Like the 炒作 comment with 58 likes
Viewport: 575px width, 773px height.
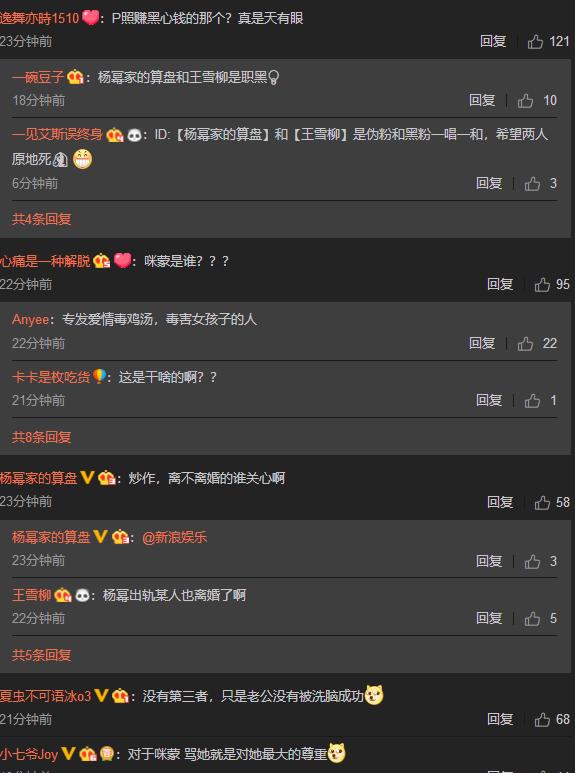point(542,502)
